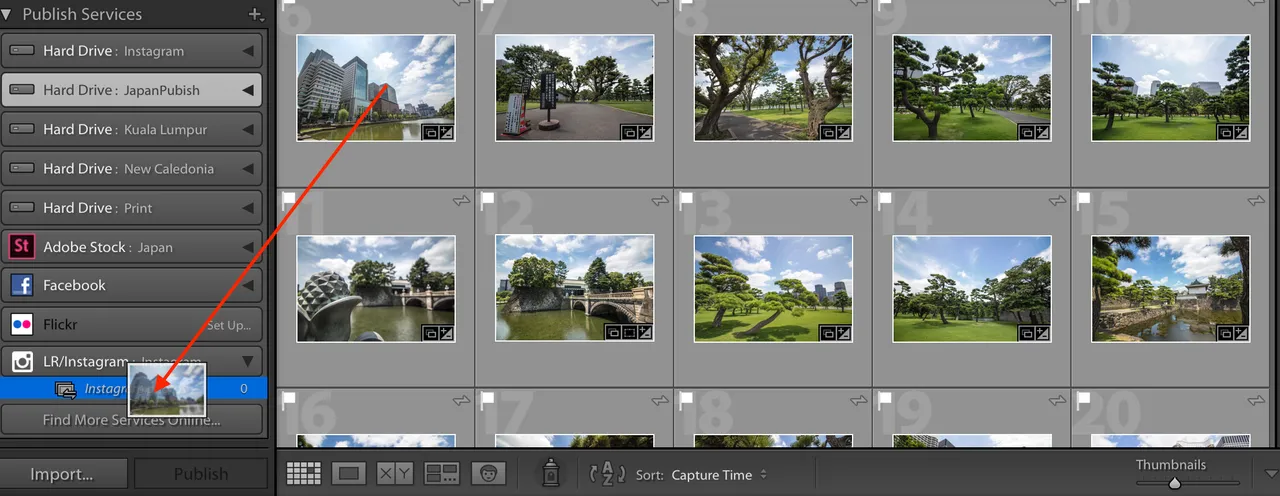Click the published collection icon under LR/Instagram
This screenshot has height=496, width=1280.
pyautogui.click(x=65, y=389)
